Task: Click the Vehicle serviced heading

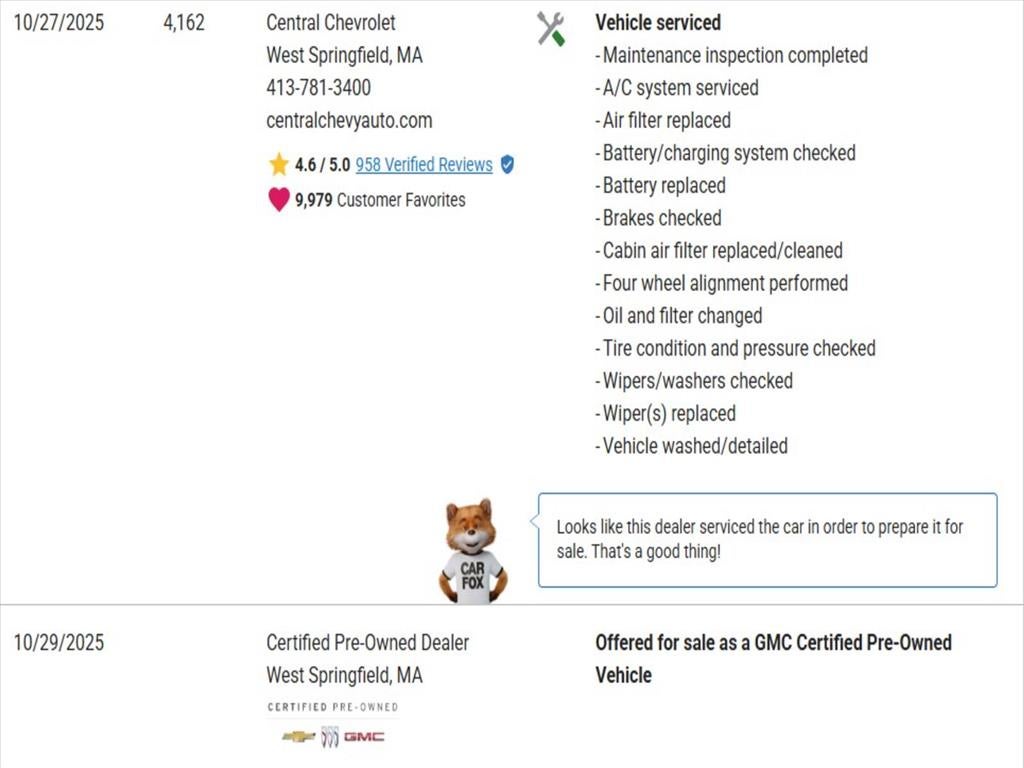Action: point(657,23)
